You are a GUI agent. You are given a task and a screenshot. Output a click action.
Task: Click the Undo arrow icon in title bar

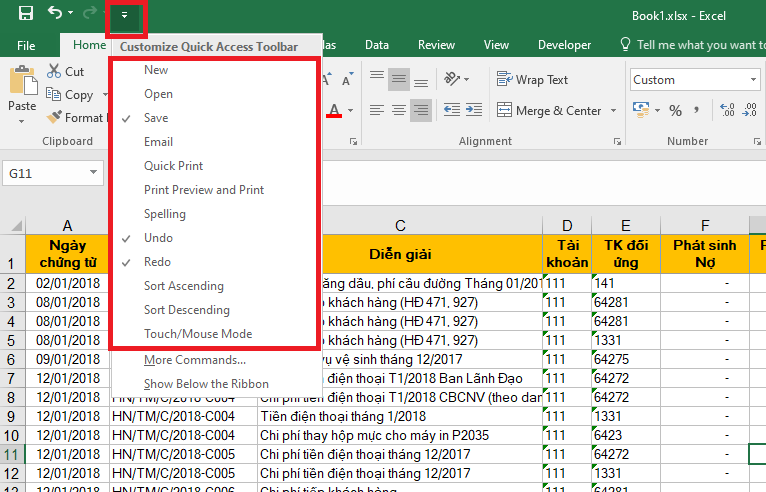(55, 14)
